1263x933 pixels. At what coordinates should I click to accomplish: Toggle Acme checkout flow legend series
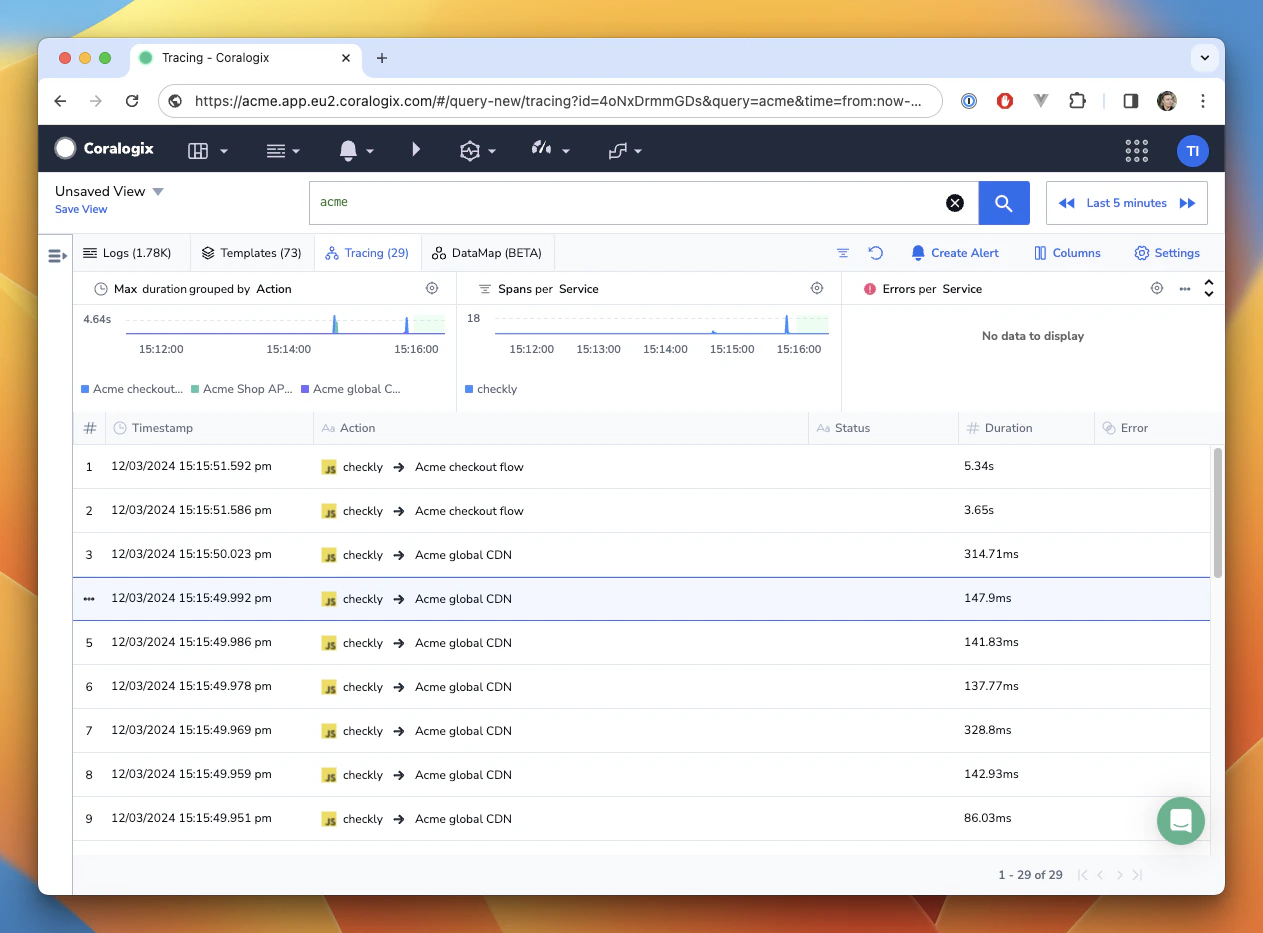point(137,389)
